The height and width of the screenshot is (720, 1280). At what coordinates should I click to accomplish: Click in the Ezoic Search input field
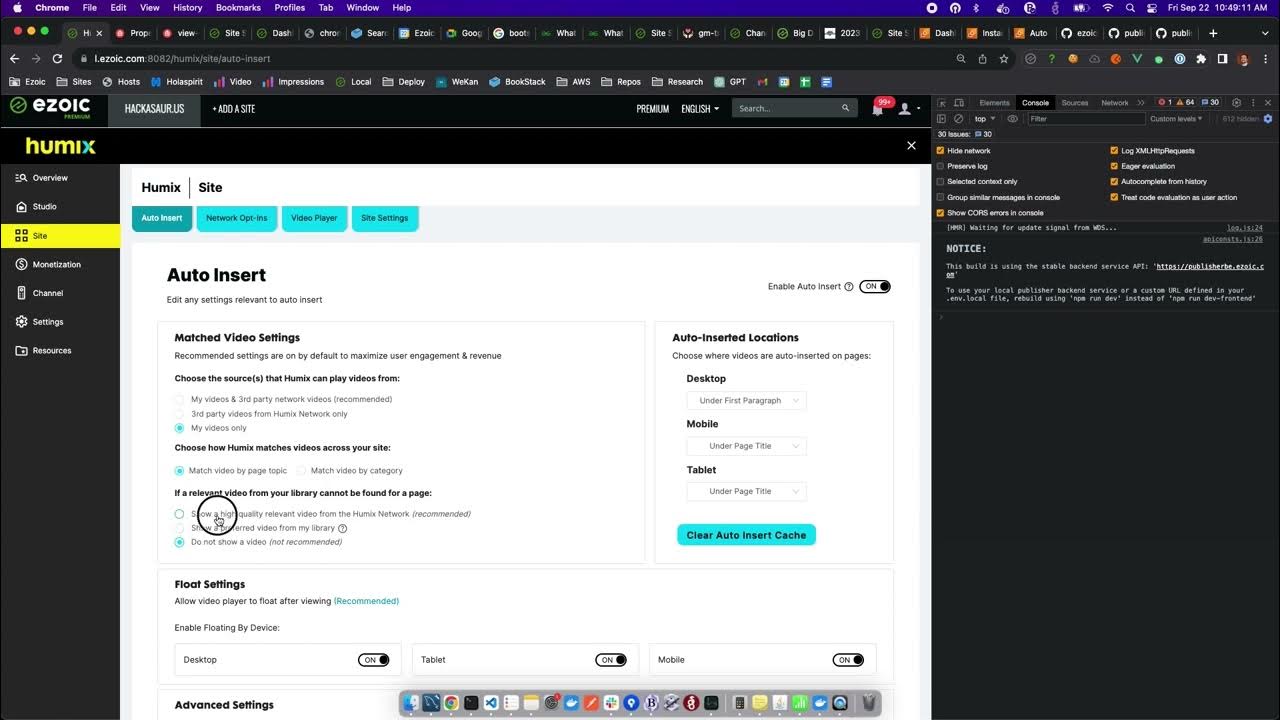click(788, 109)
